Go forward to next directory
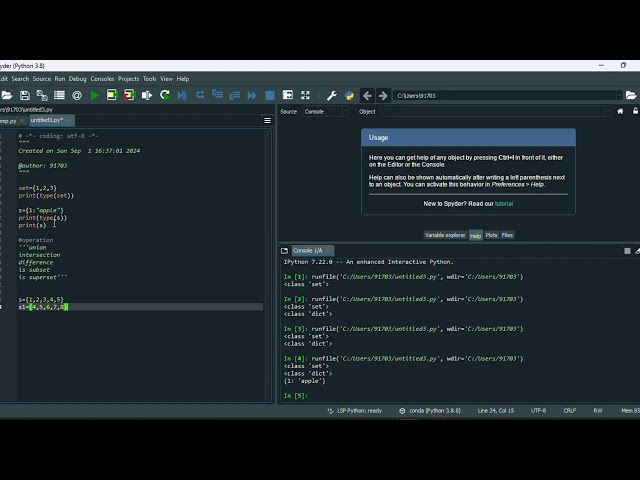Viewport: 640px width, 480px height. click(x=383, y=96)
